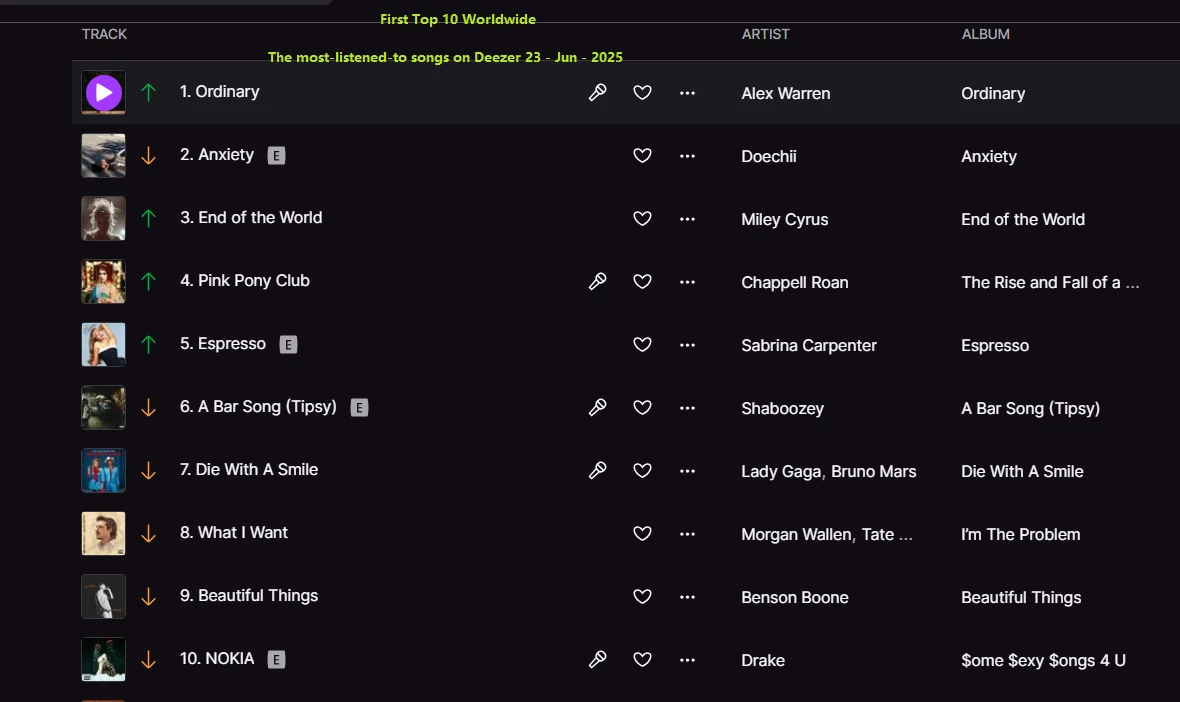The width and height of the screenshot is (1180, 702).
Task: Go to album $ome $exy $ongs 4 U
Action: point(1043,661)
